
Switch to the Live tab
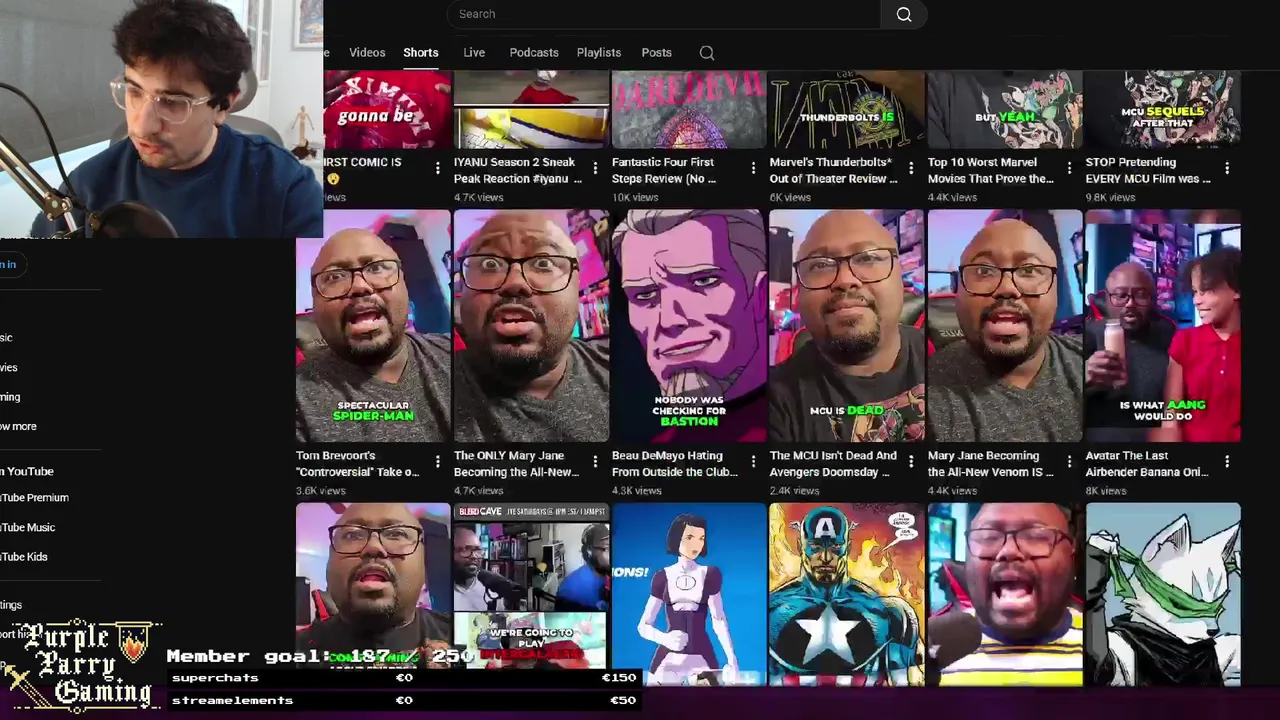point(474,53)
